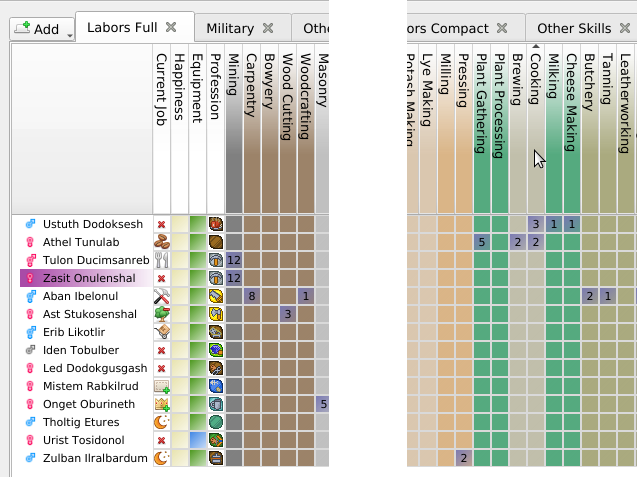Click the Add button
This screenshot has height=477, width=637.
[37, 29]
